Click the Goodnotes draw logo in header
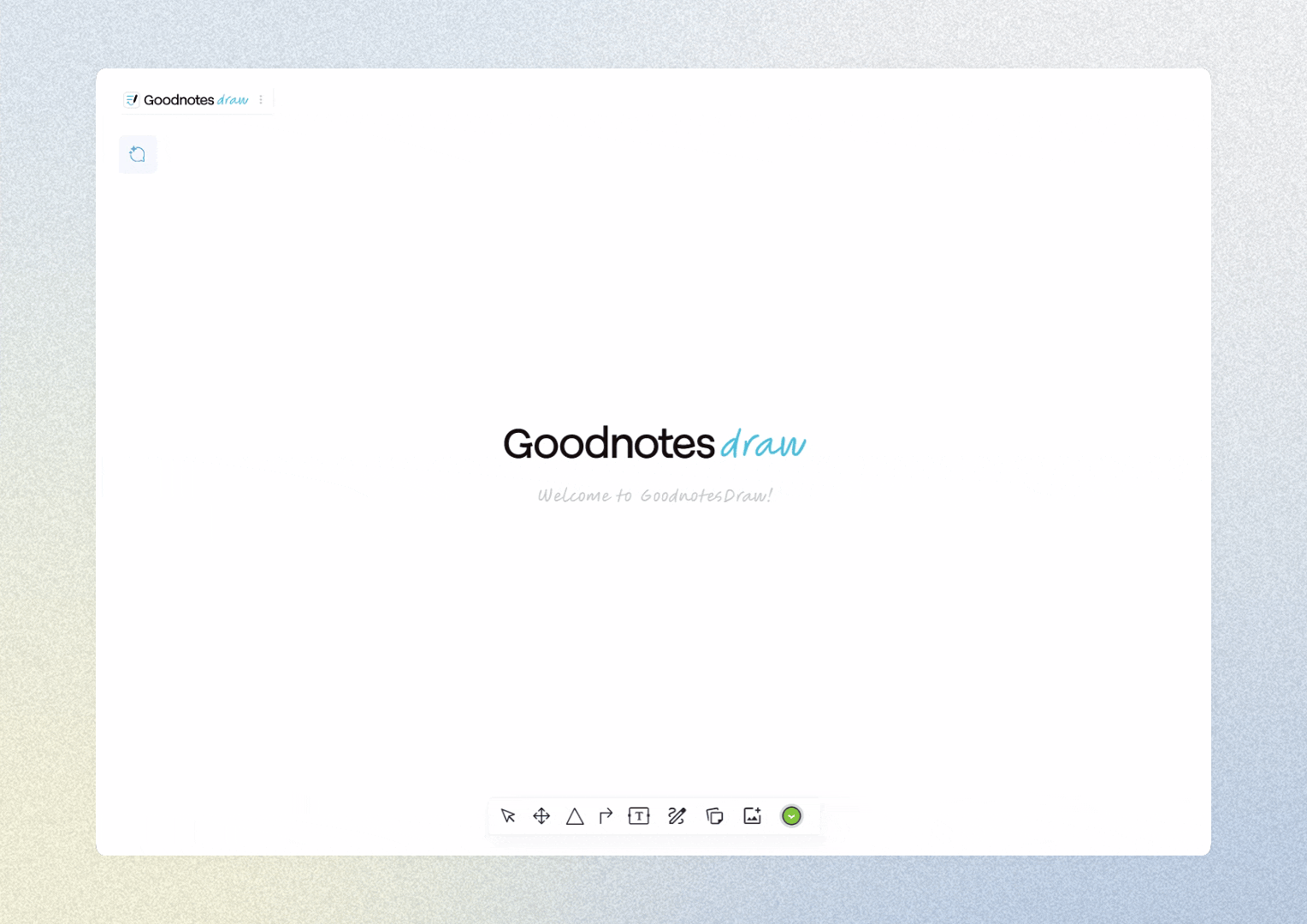Viewport: 1307px width, 924px height. [x=196, y=100]
